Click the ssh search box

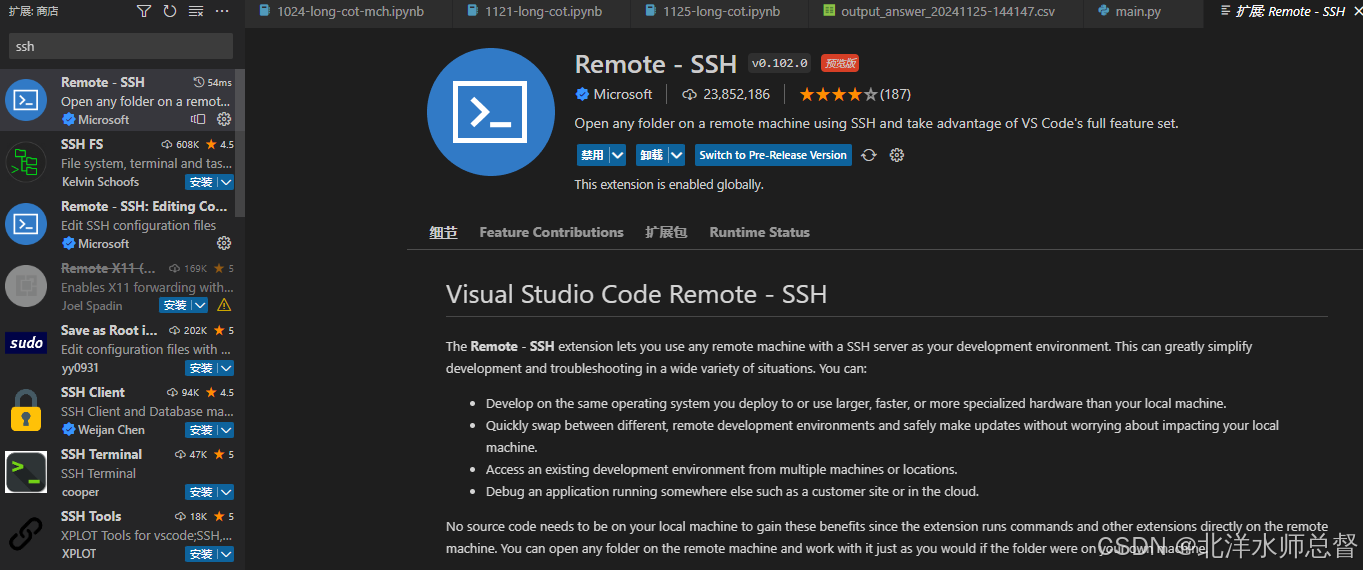(121, 46)
